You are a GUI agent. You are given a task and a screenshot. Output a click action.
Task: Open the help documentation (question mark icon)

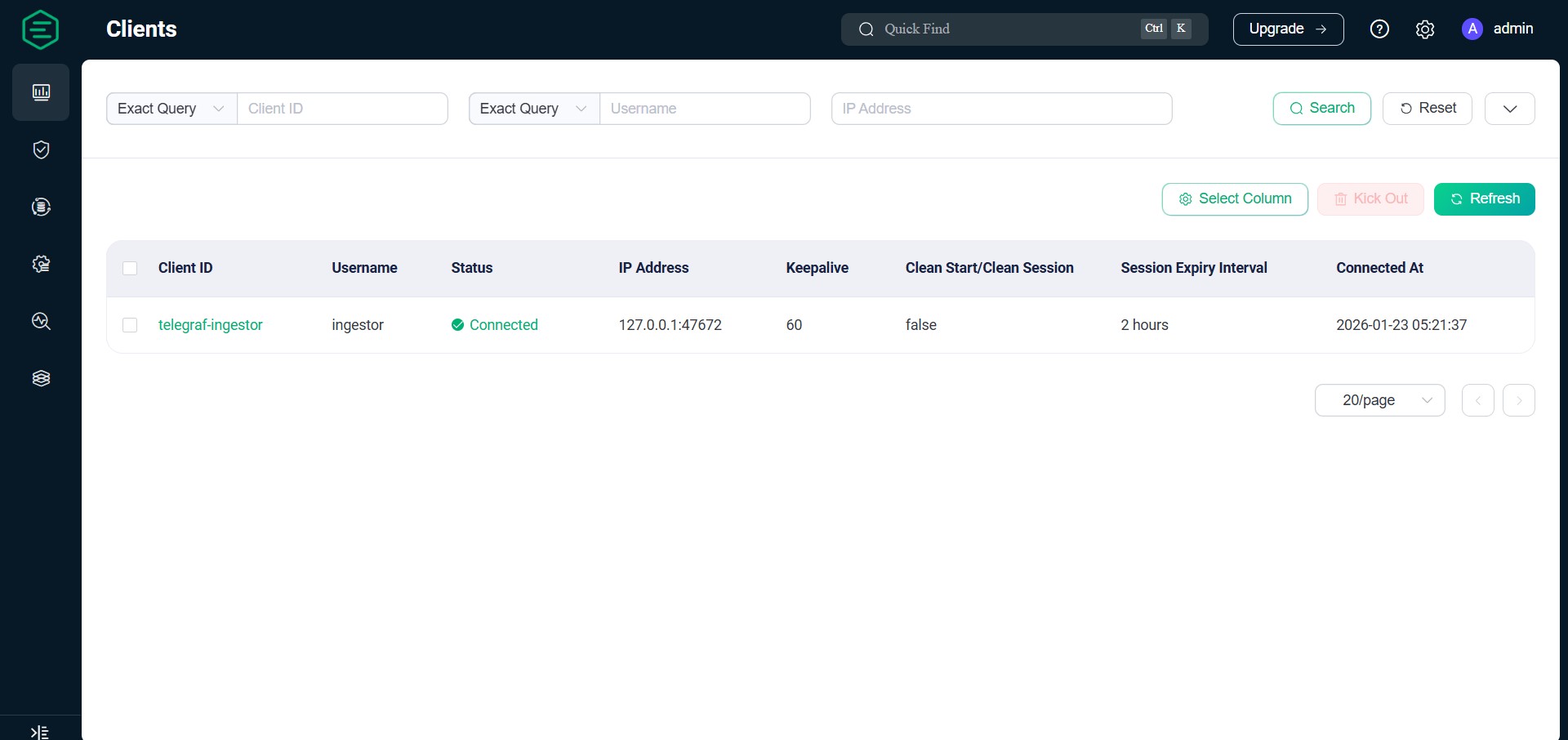(1379, 29)
